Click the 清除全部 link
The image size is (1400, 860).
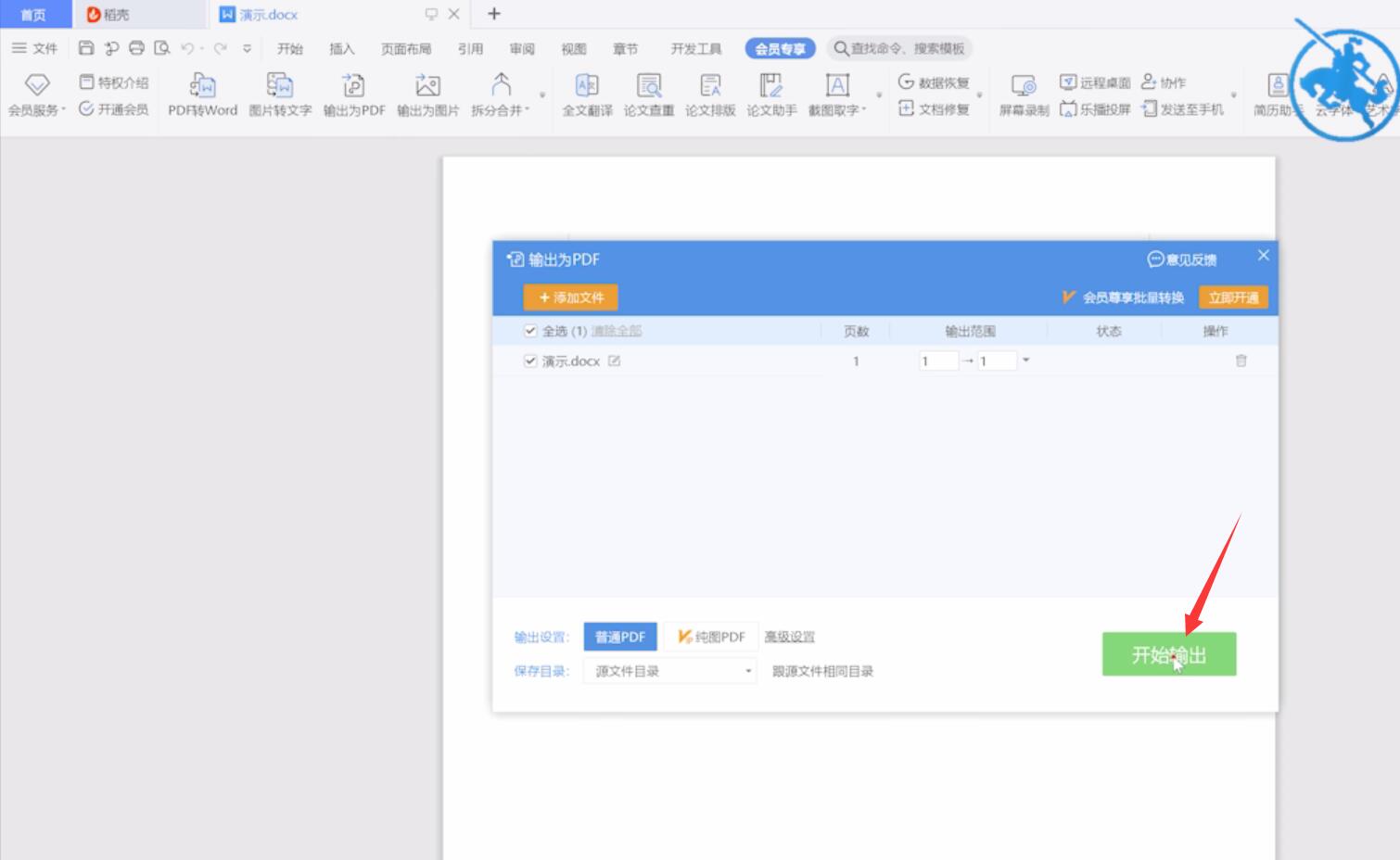coord(617,331)
